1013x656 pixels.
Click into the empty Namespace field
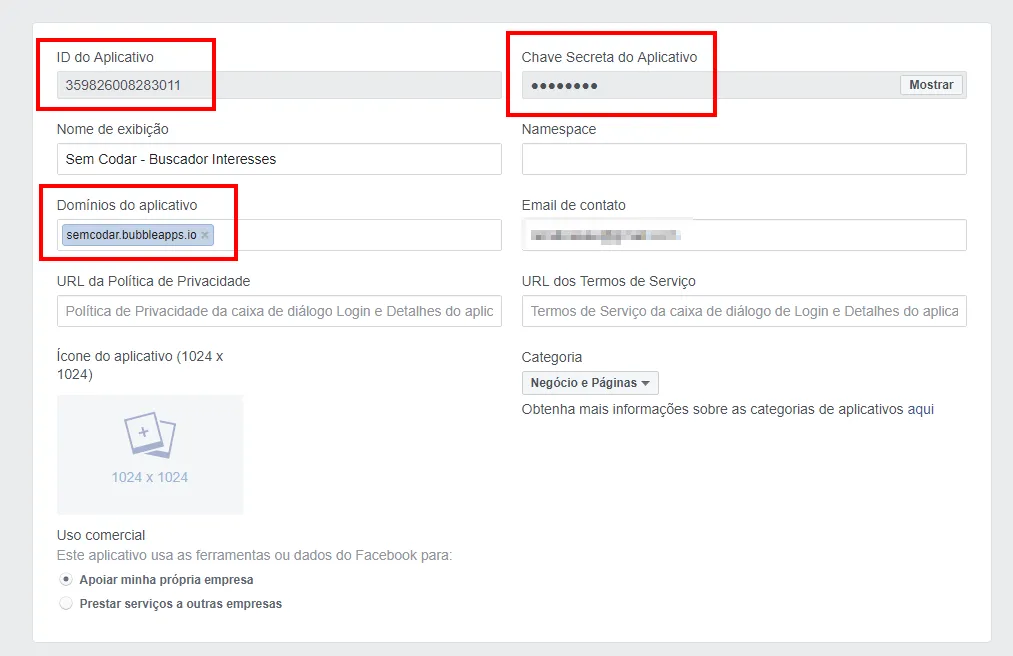click(744, 159)
